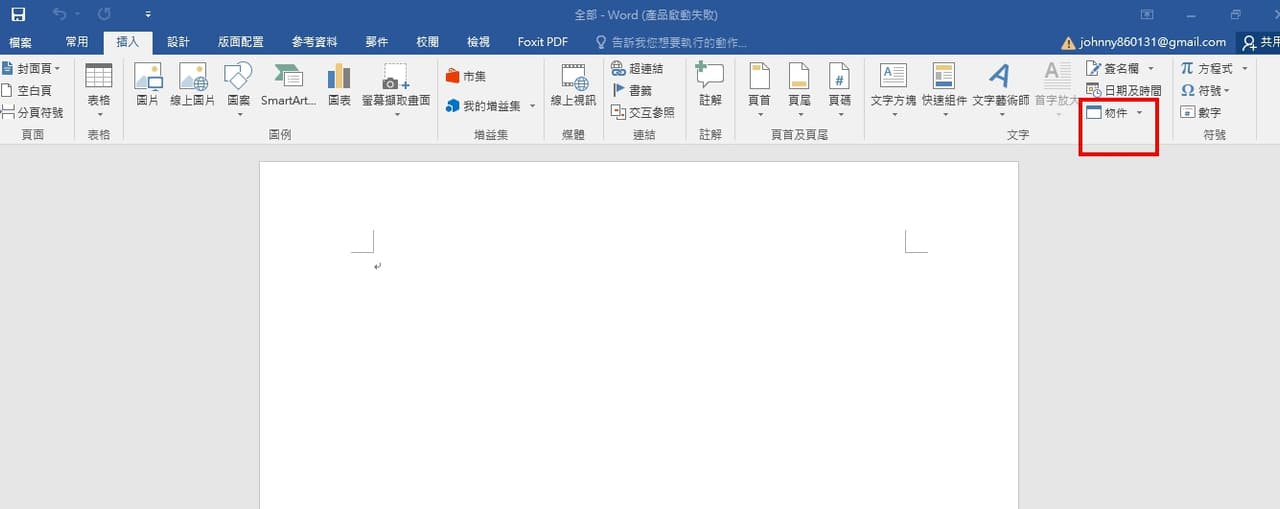Click the 日期及時間 button
1280x509 pixels.
[x=1123, y=91]
